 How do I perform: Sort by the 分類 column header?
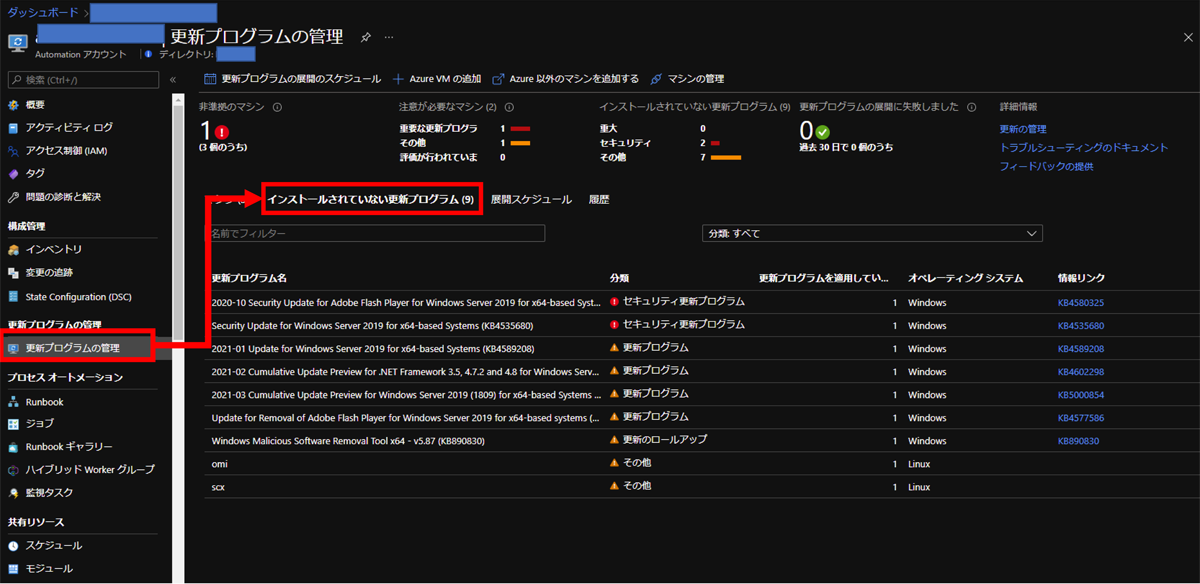[619, 278]
